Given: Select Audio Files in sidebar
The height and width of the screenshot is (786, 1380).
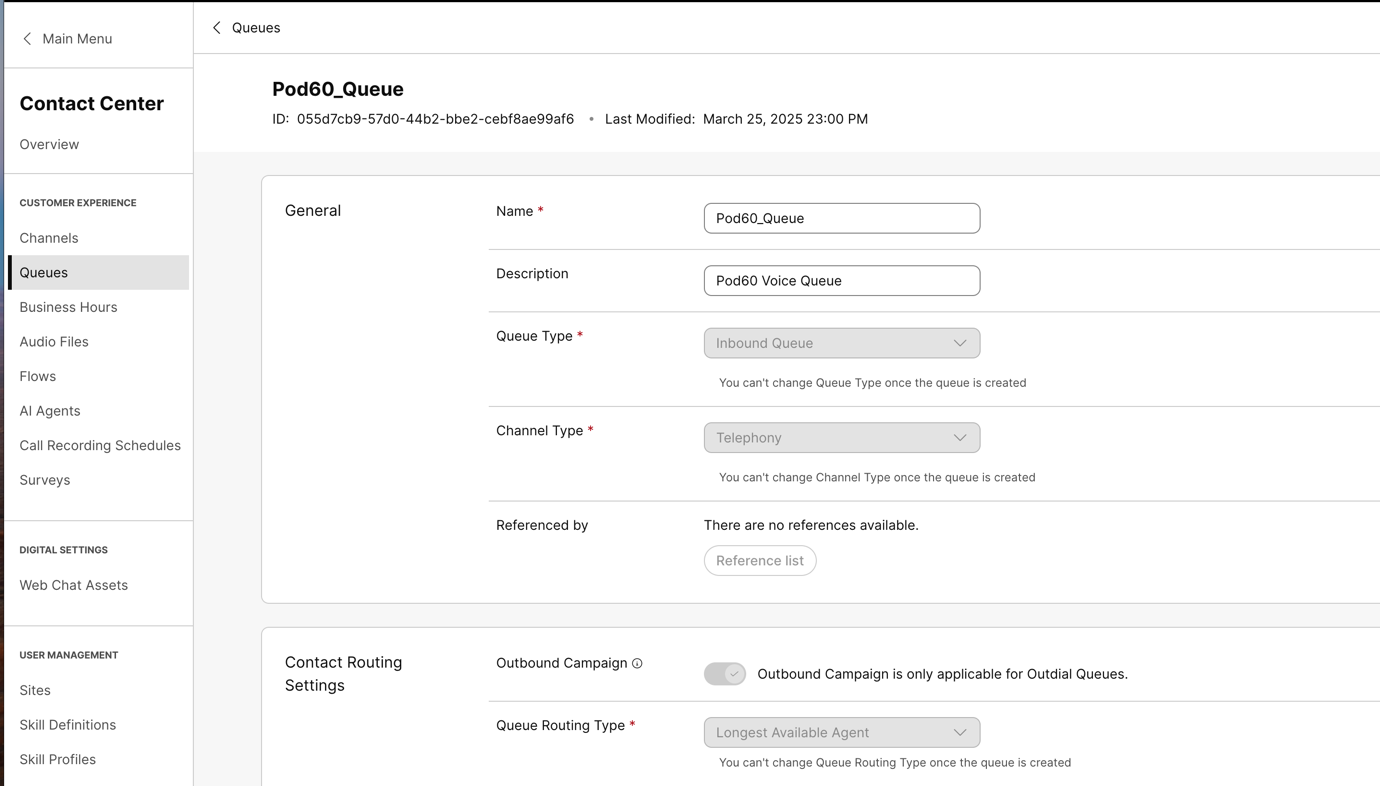Looking at the screenshot, I should 54,342.
